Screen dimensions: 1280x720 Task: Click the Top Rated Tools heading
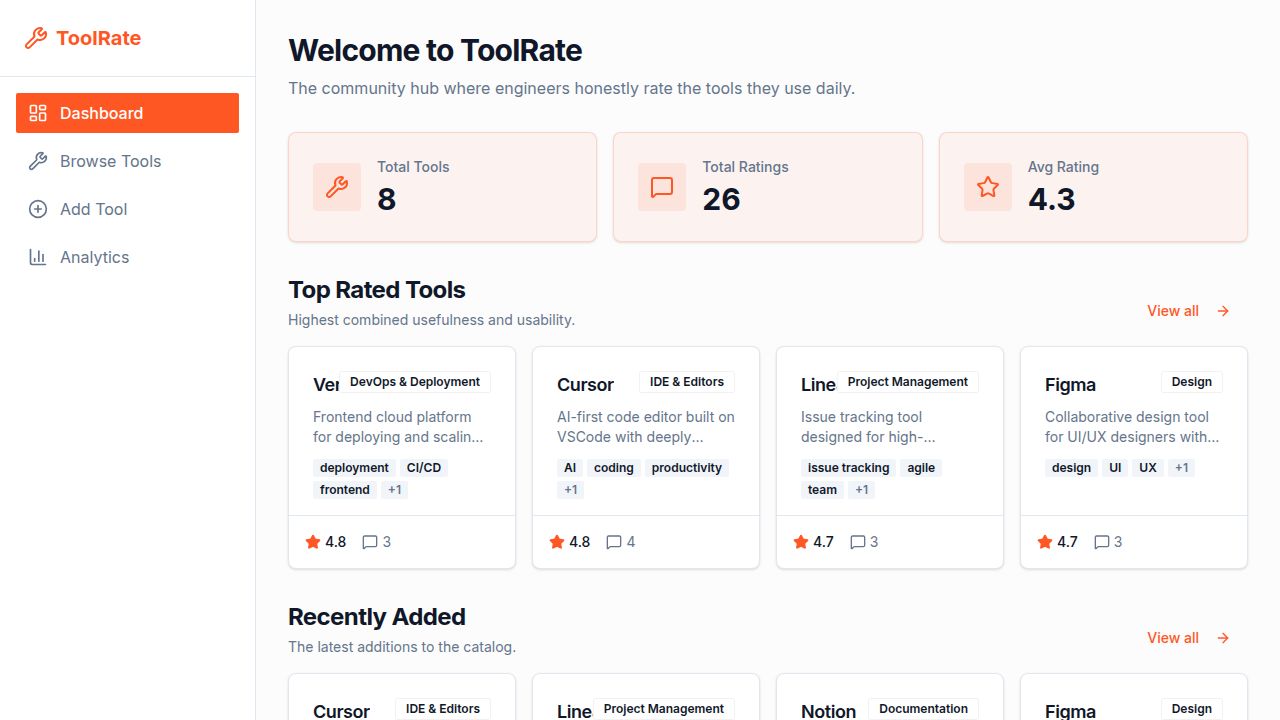pyautogui.click(x=377, y=290)
